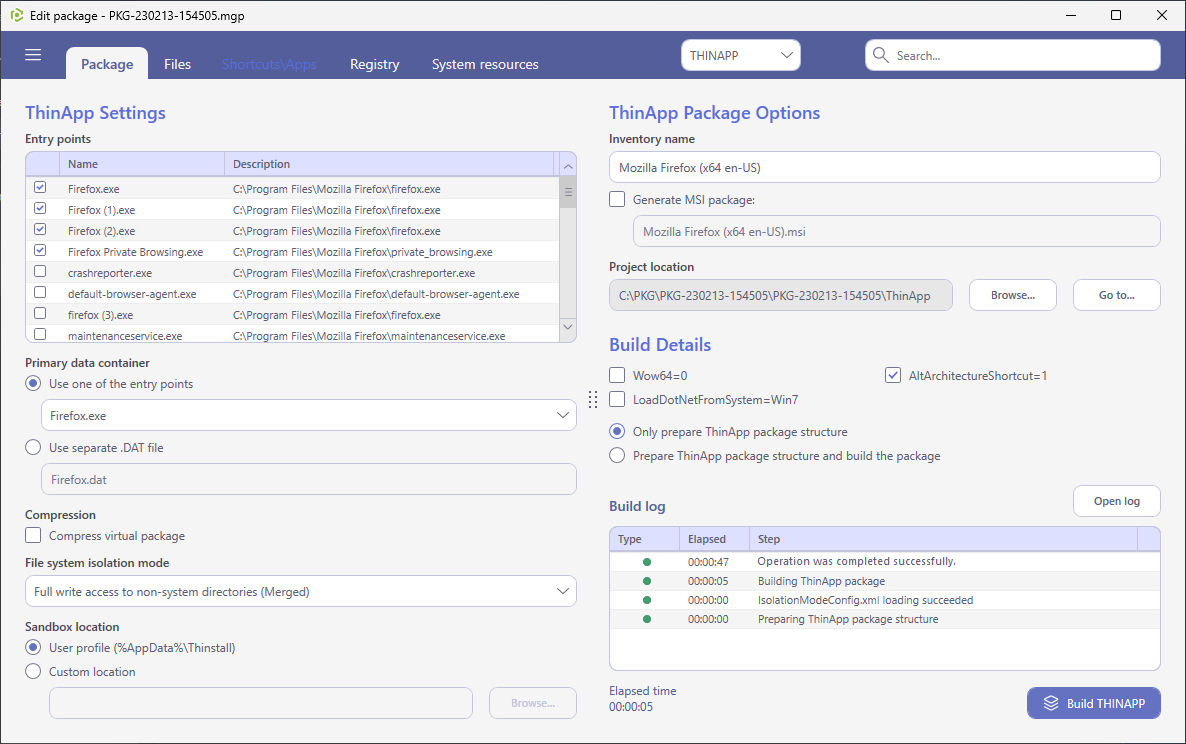Viewport: 1186px width, 744px height.
Task: Switch to the Files tab
Action: point(178,64)
